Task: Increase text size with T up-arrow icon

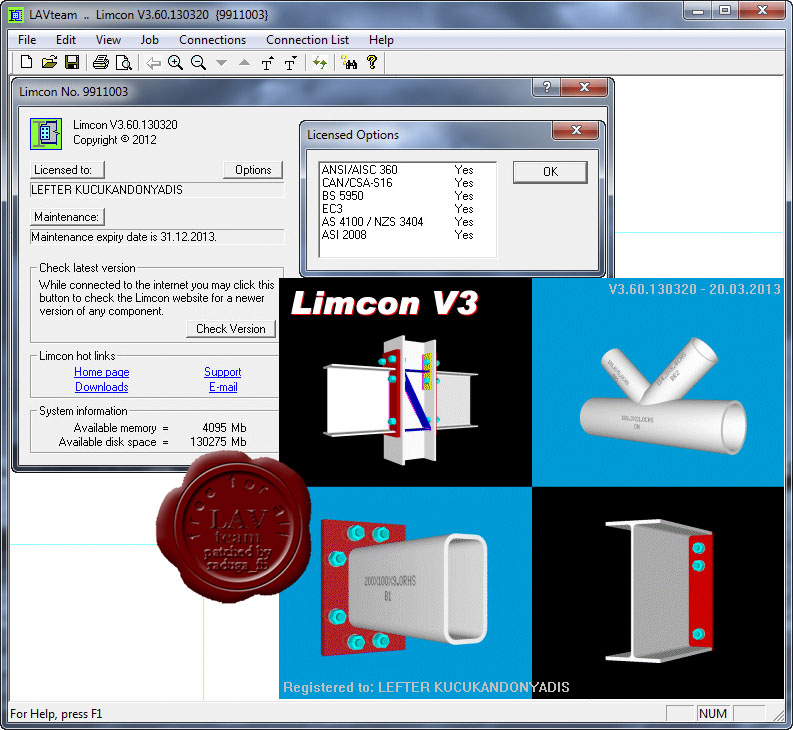Action: point(268,63)
